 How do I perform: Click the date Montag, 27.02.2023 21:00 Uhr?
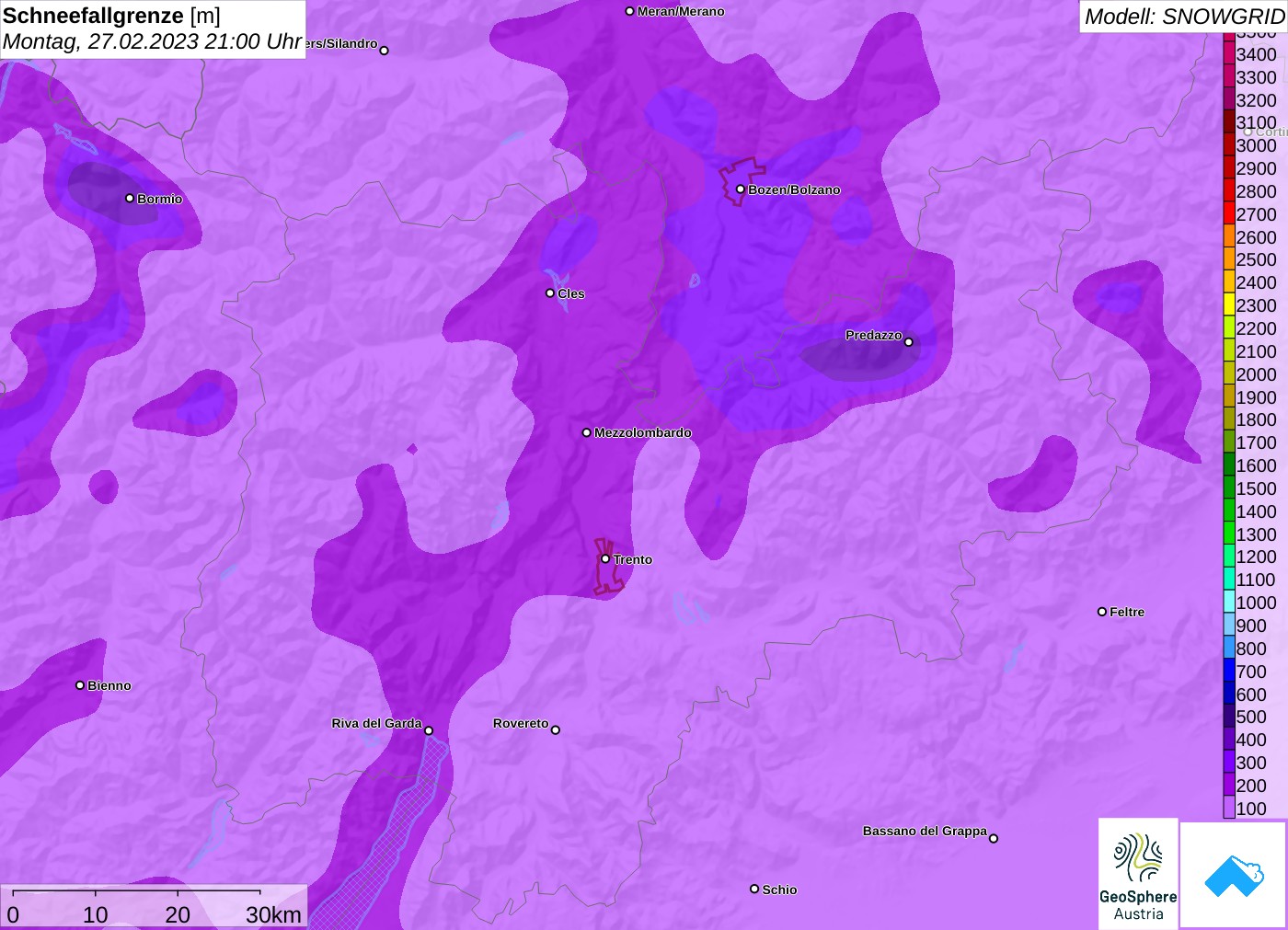click(x=152, y=41)
